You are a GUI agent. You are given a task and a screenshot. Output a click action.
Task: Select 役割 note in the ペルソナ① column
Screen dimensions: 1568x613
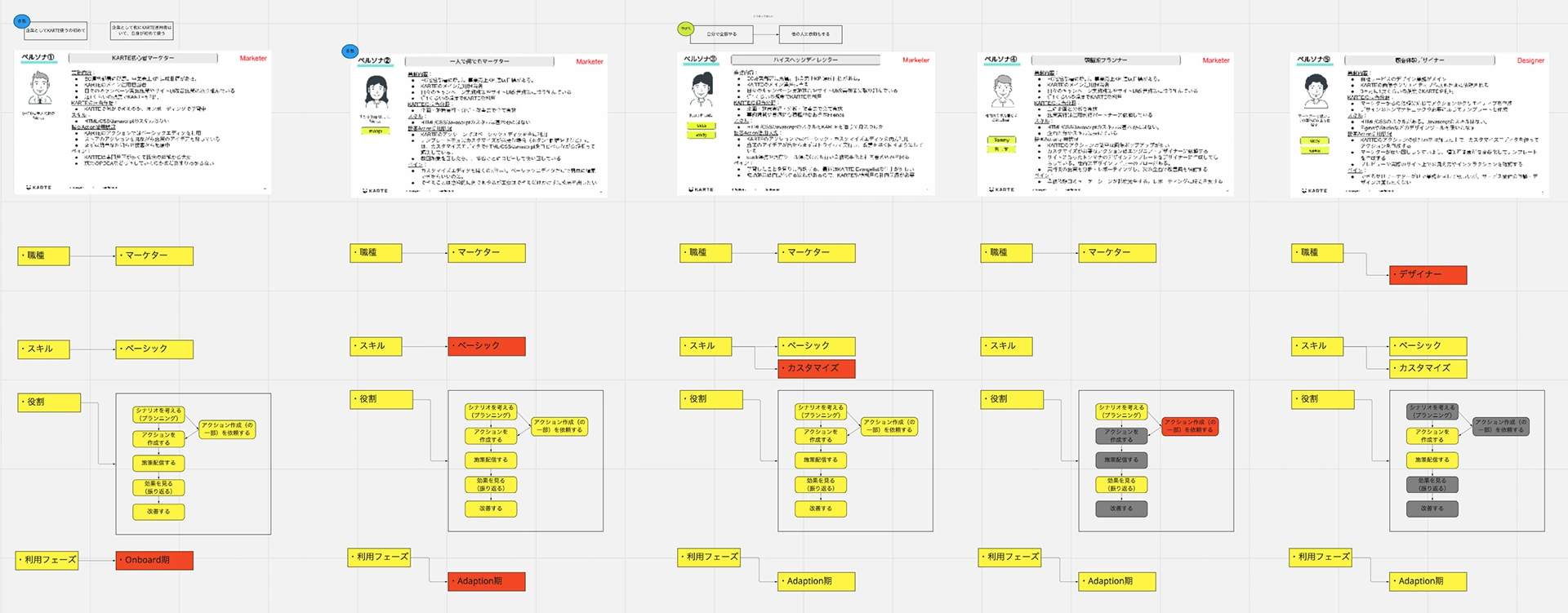click(x=49, y=402)
